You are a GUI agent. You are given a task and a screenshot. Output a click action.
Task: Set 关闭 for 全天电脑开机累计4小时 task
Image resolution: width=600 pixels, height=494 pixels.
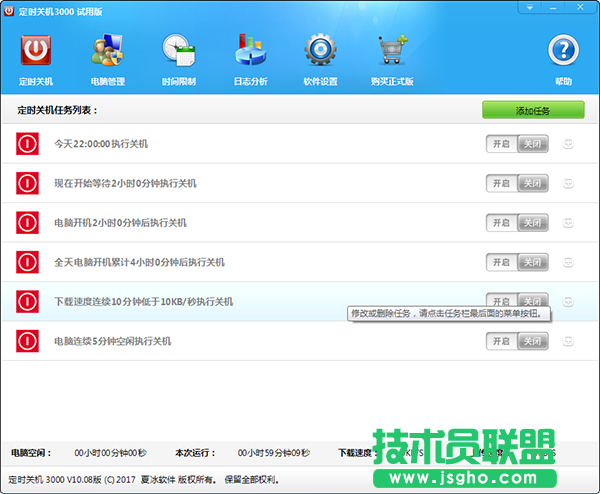tap(533, 262)
